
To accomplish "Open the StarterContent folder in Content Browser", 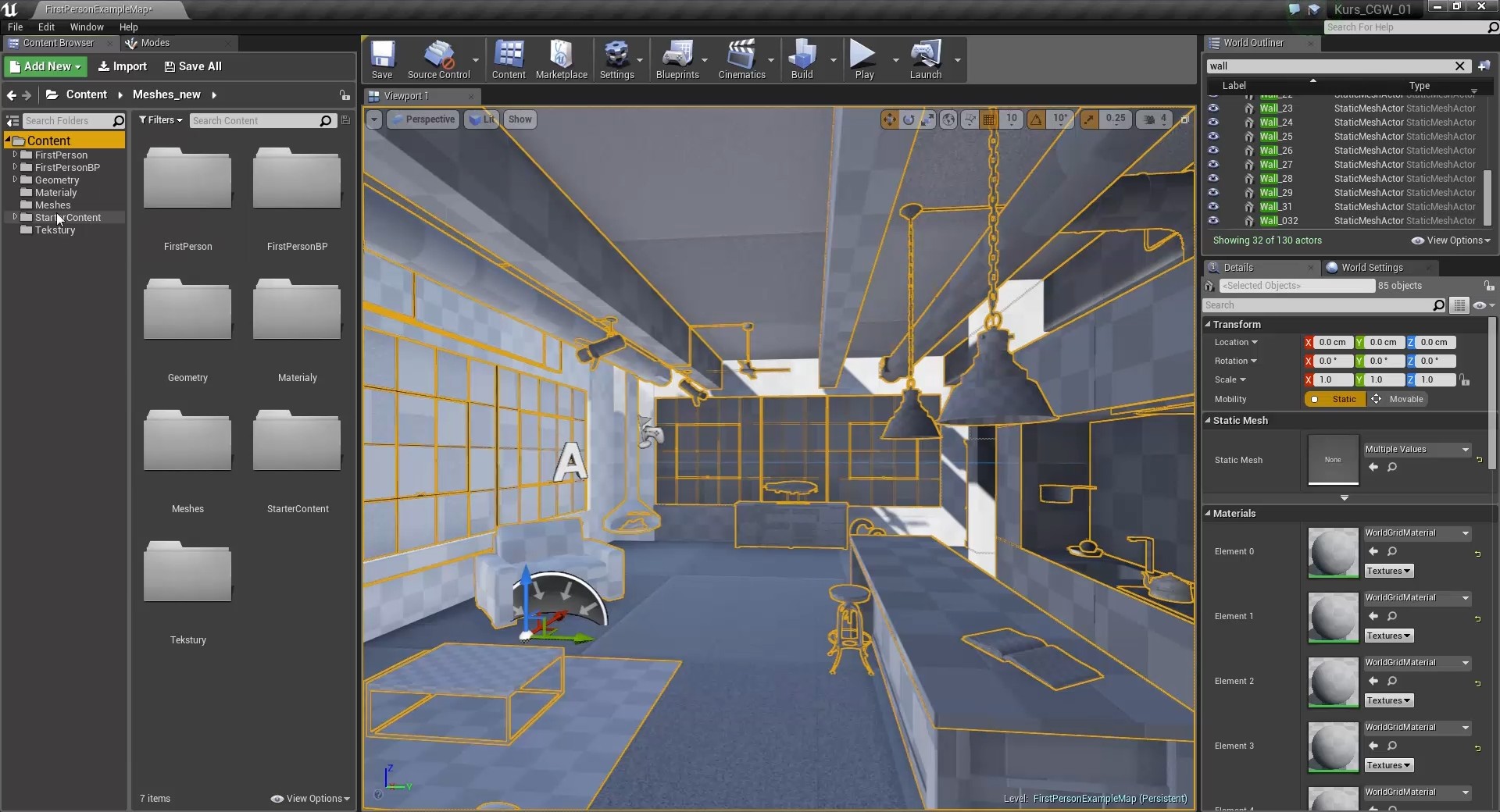I will (297, 441).
